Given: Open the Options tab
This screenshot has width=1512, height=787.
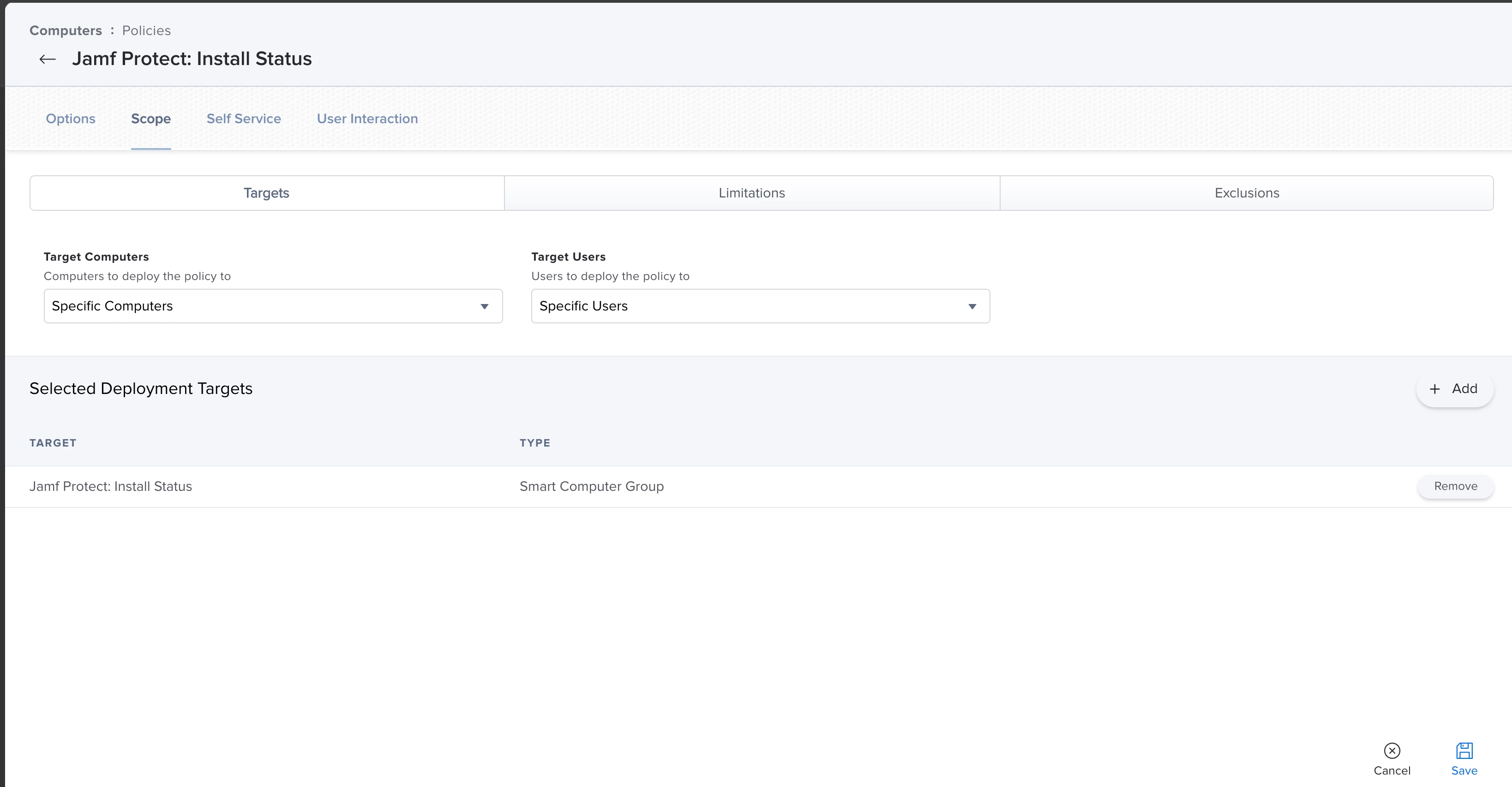Looking at the screenshot, I should (71, 119).
